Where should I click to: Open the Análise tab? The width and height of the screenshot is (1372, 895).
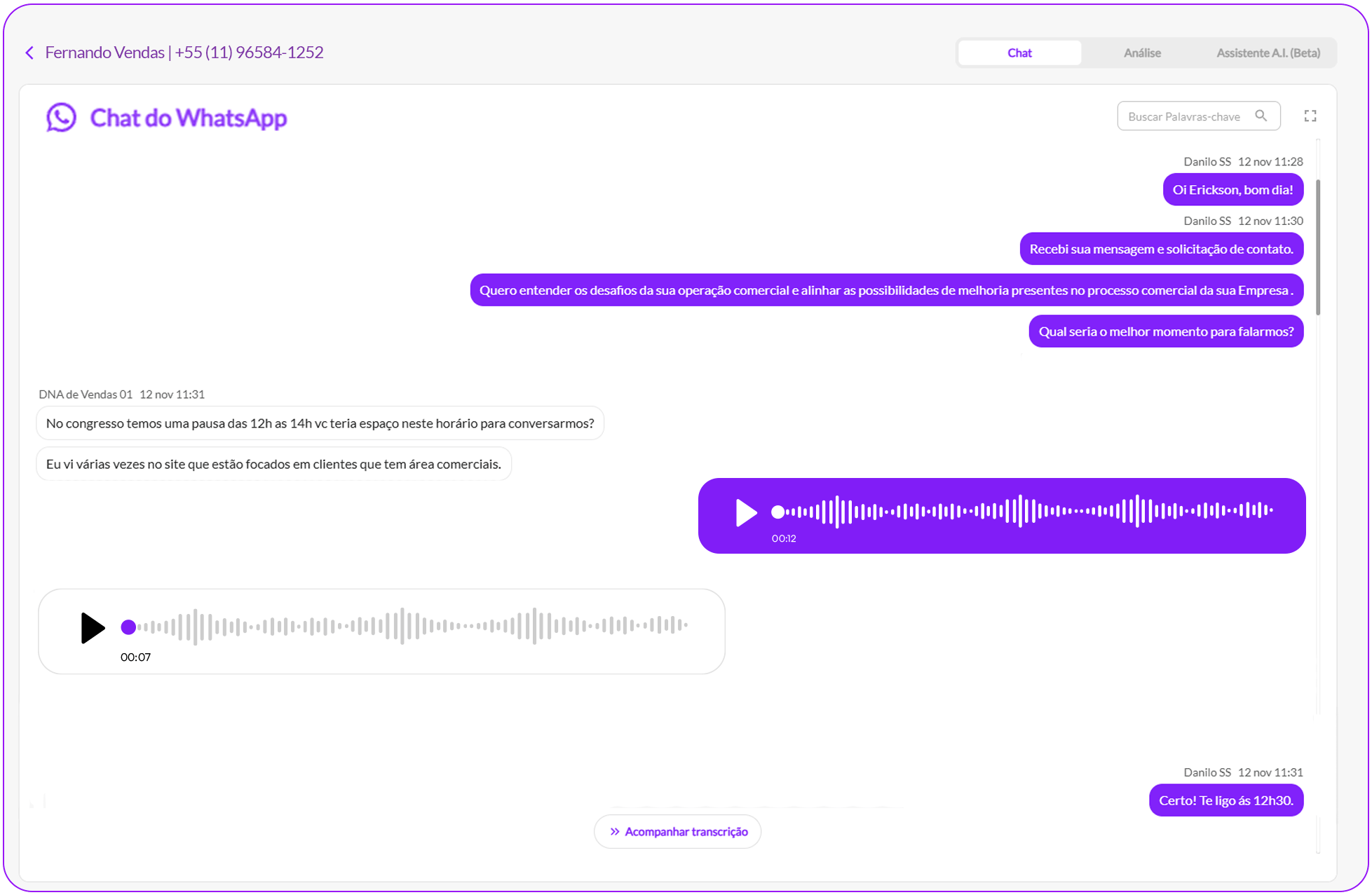[1142, 53]
